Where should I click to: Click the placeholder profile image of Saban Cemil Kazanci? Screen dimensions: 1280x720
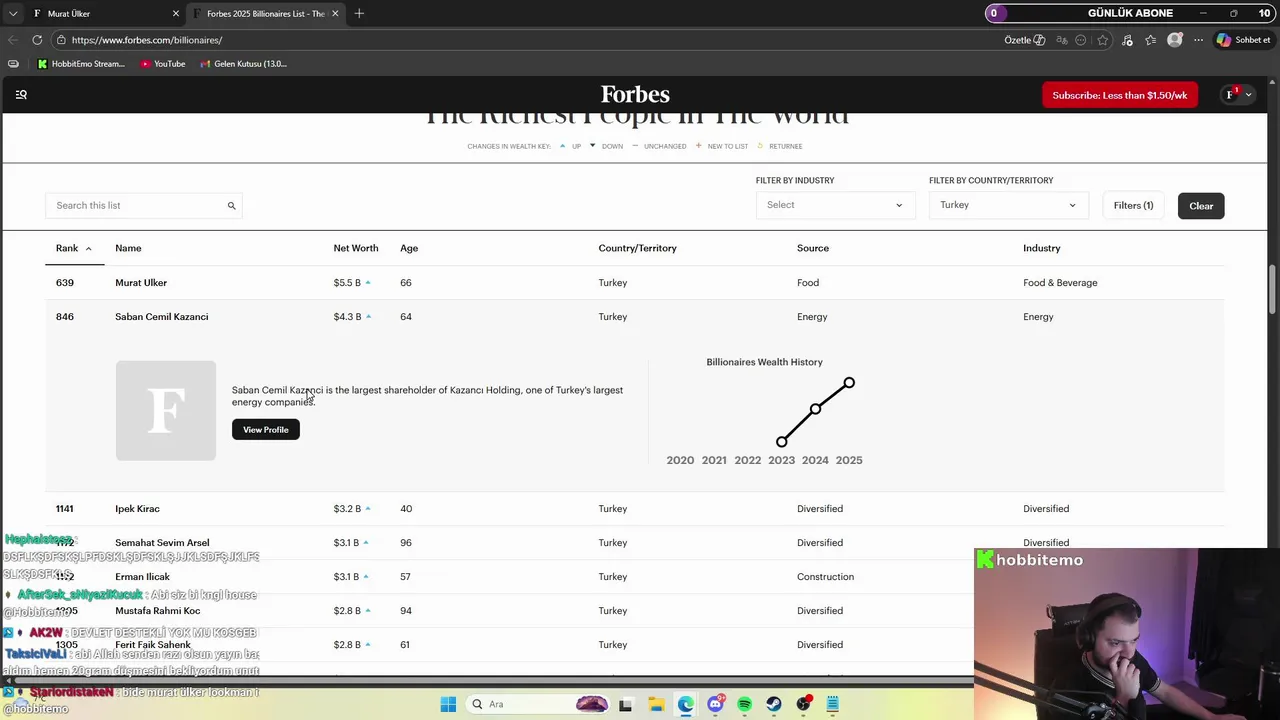(x=165, y=411)
